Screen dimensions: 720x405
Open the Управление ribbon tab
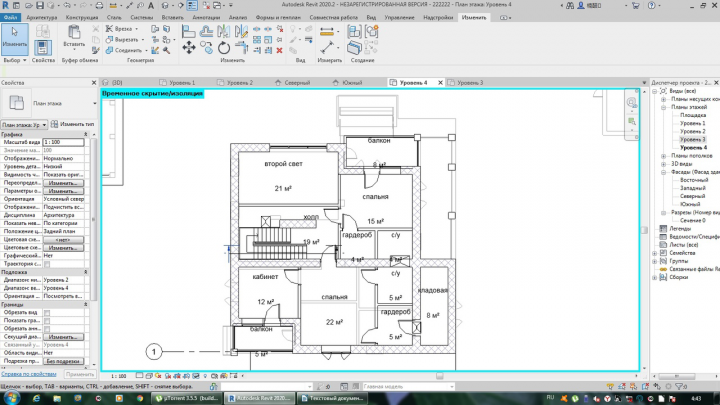pos(399,17)
